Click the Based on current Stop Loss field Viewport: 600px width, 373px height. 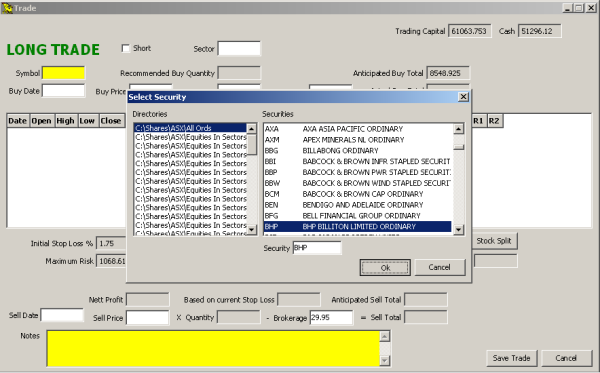299,300
